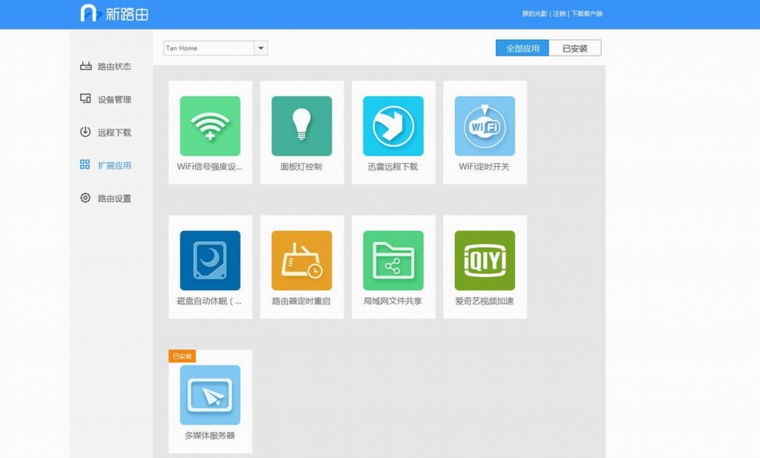Switch to the 全部应用 (all apps) tab
The image size is (760, 458).
pyautogui.click(x=522, y=48)
